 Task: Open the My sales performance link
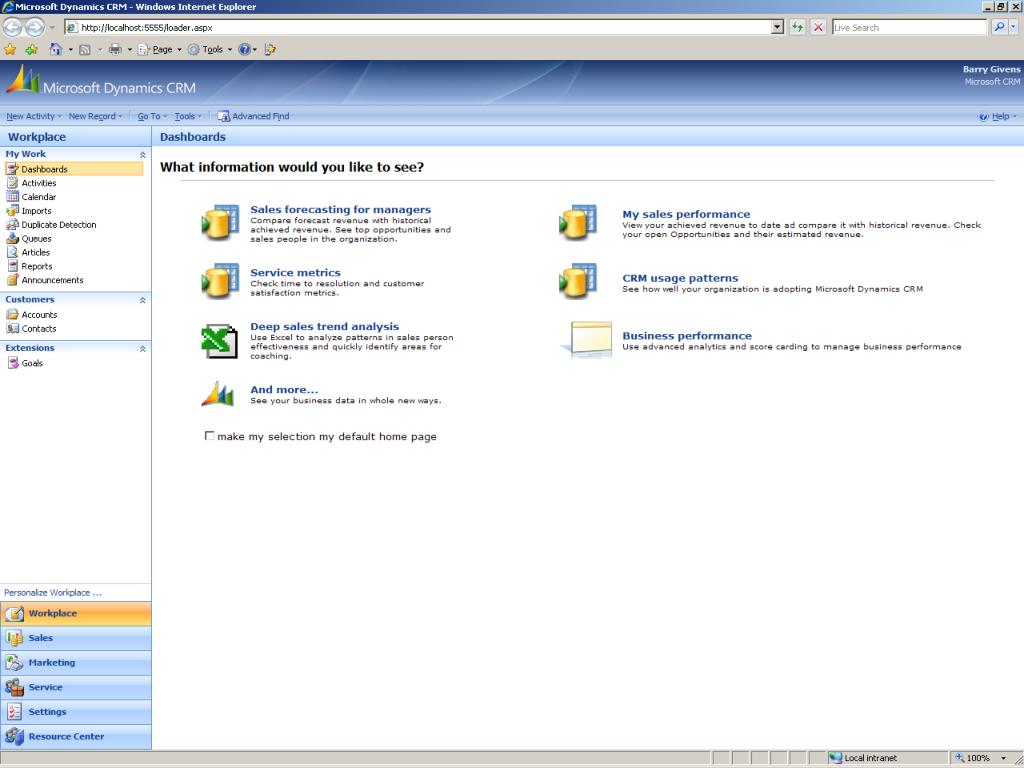point(686,214)
